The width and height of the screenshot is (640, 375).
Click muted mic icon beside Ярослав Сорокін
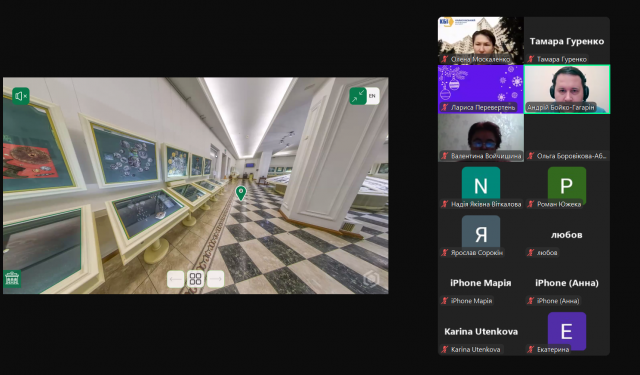[445, 253]
